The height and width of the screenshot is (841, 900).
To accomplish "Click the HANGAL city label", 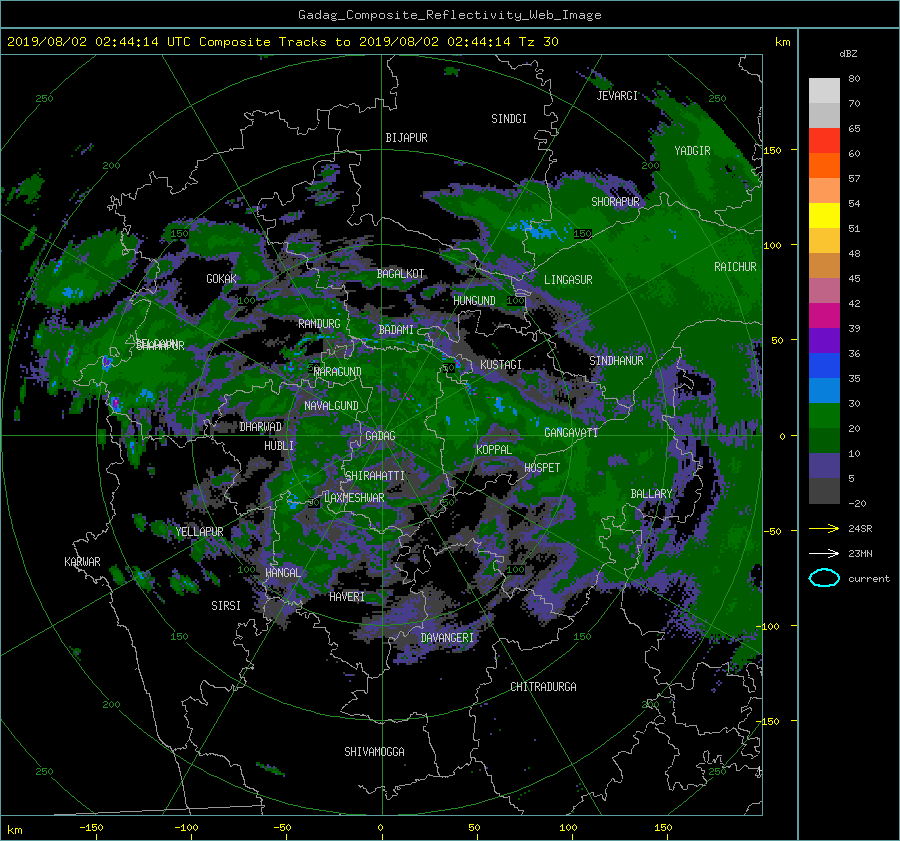I will 283,572.
